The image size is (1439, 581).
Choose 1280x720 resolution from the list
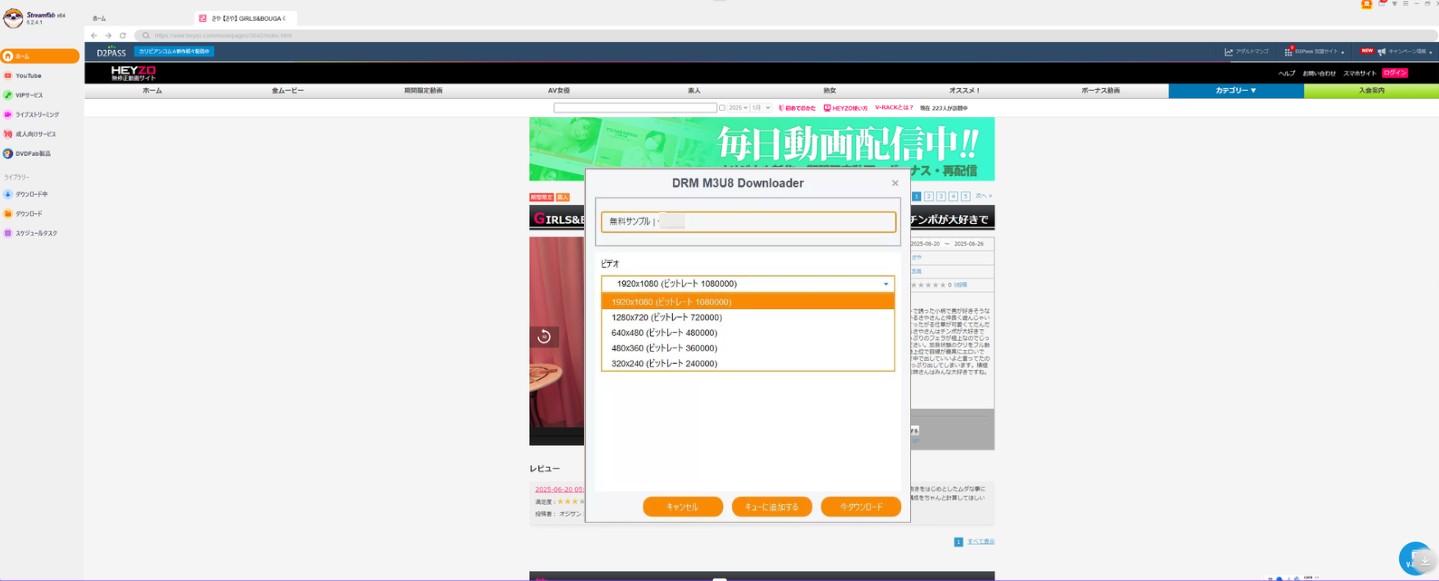tap(666, 317)
